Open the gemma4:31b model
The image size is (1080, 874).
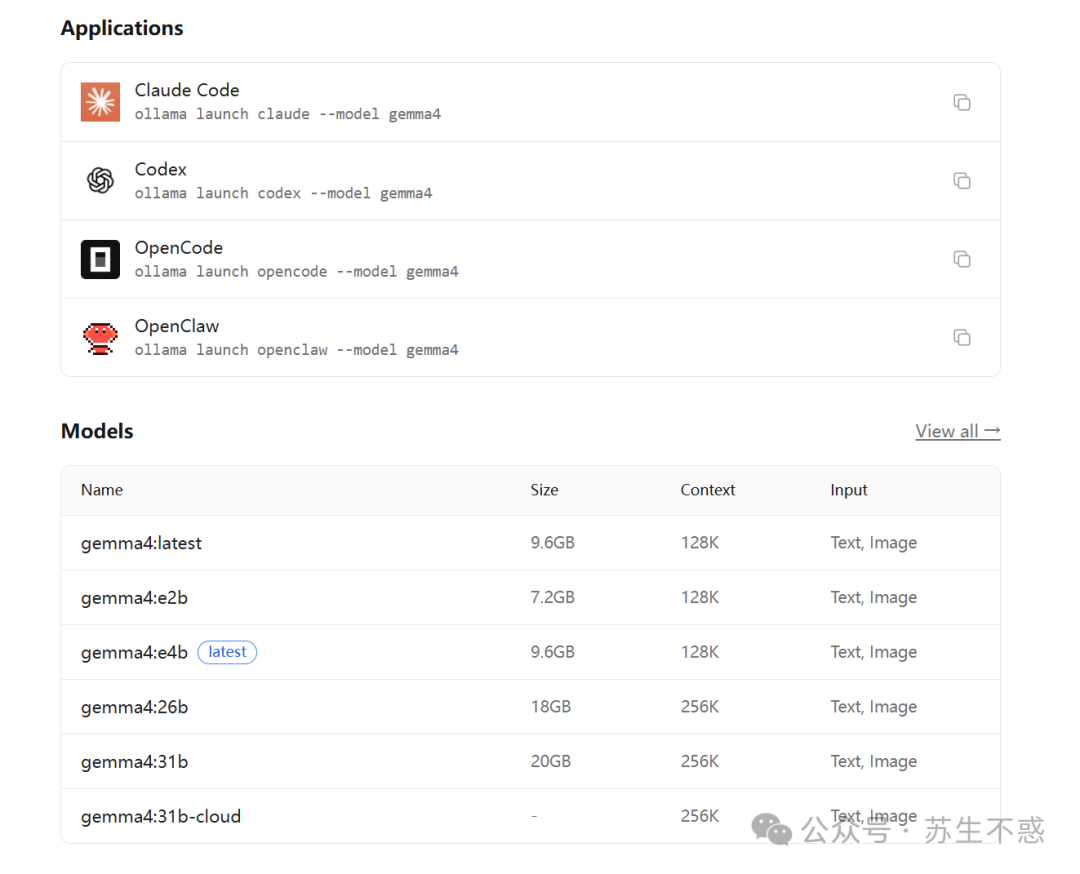[x=134, y=762]
